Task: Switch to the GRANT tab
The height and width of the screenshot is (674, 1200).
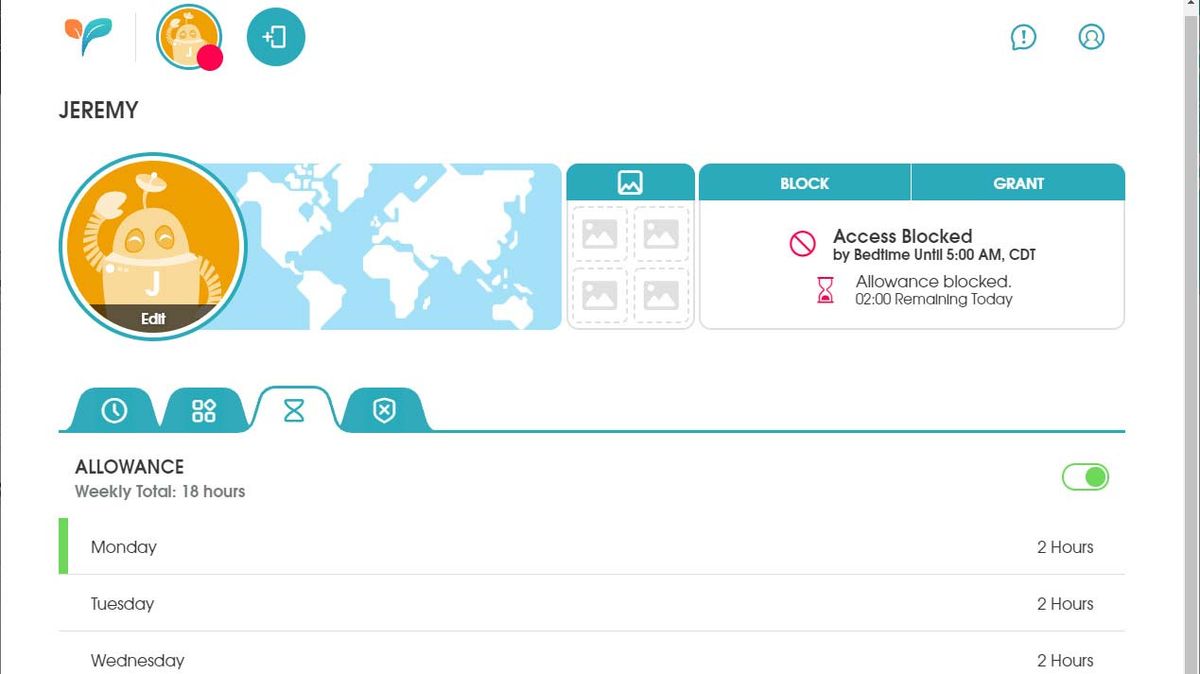Action: pos(1018,183)
